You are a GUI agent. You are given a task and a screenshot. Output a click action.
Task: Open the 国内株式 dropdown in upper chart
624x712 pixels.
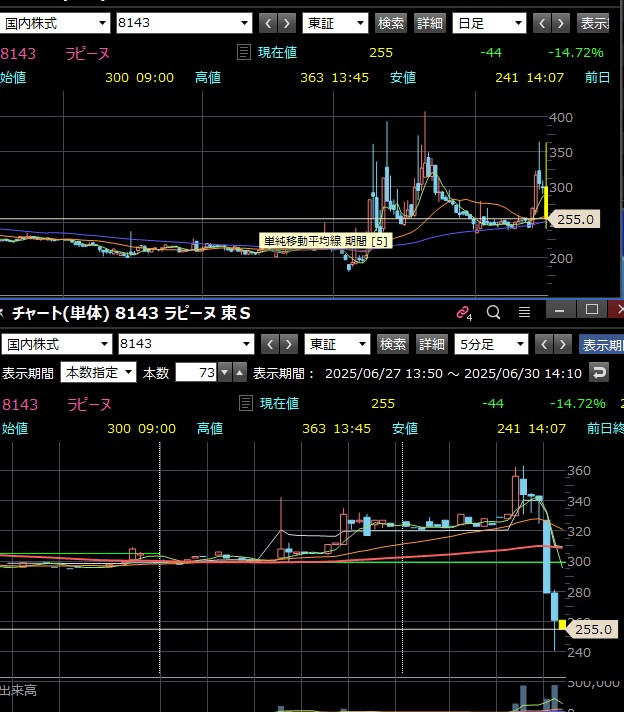point(54,23)
